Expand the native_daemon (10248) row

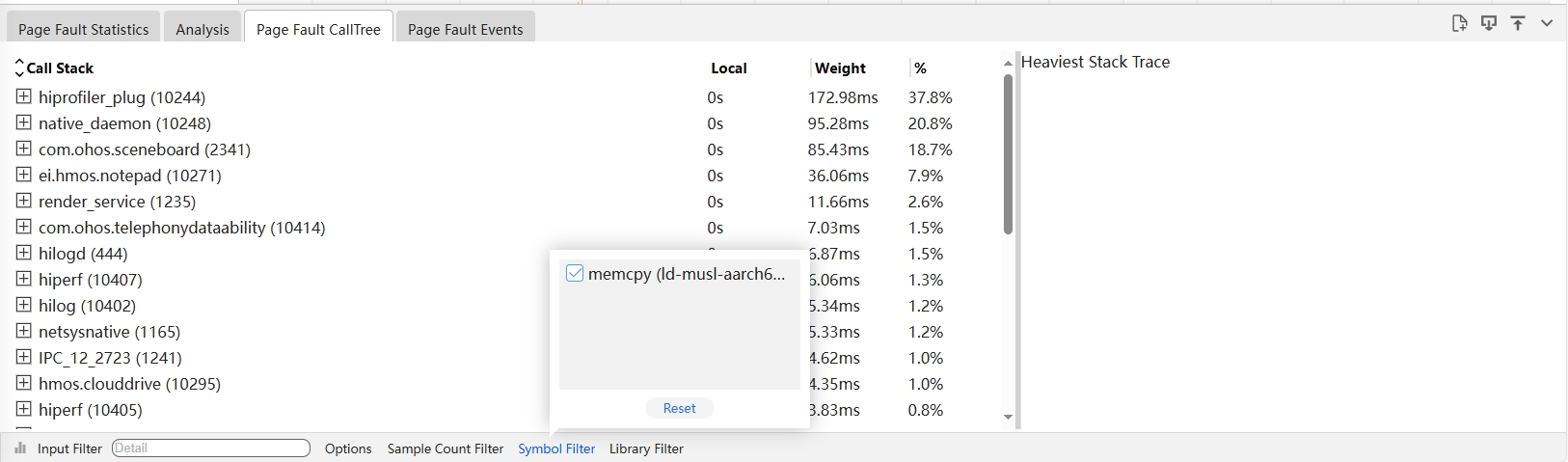pos(24,122)
